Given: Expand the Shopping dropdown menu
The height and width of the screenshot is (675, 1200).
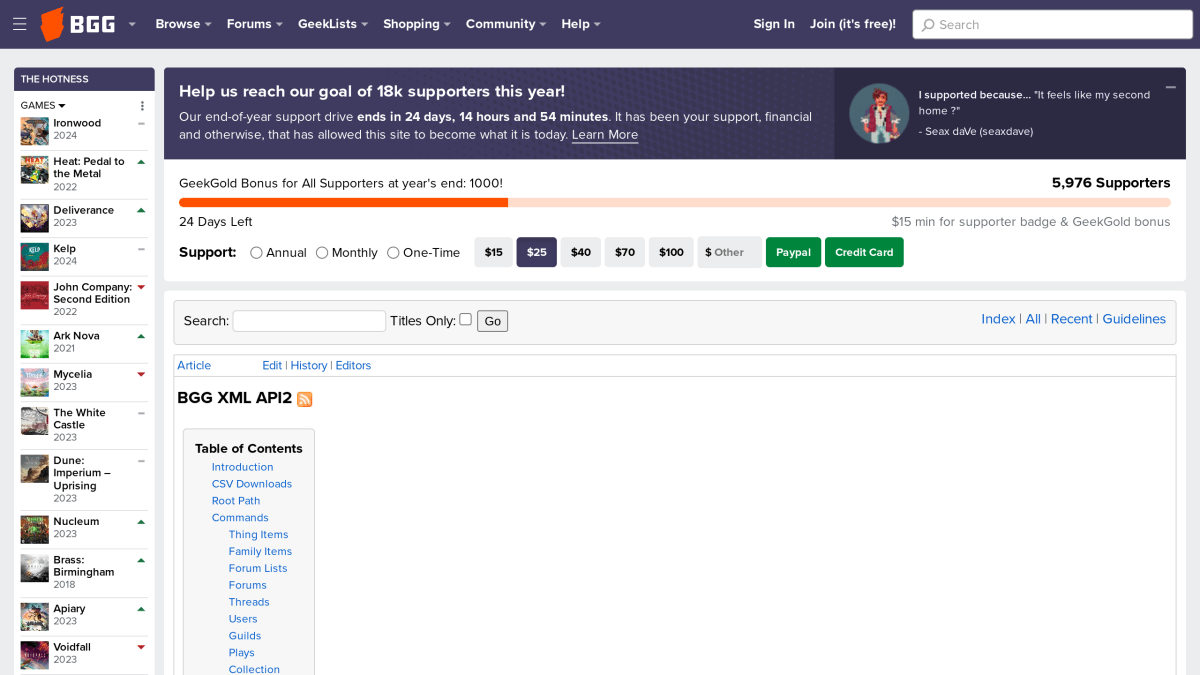Looking at the screenshot, I should [x=417, y=24].
